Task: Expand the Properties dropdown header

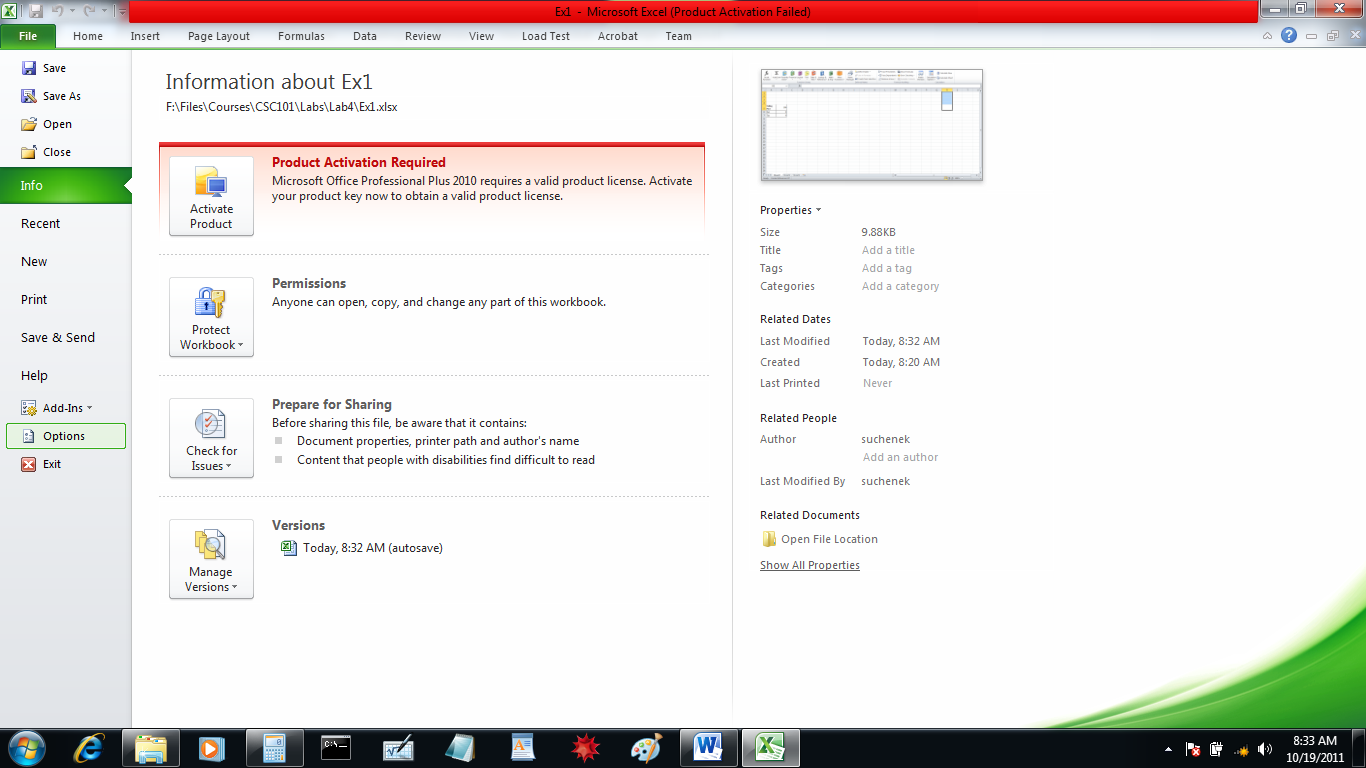Action: click(x=790, y=210)
